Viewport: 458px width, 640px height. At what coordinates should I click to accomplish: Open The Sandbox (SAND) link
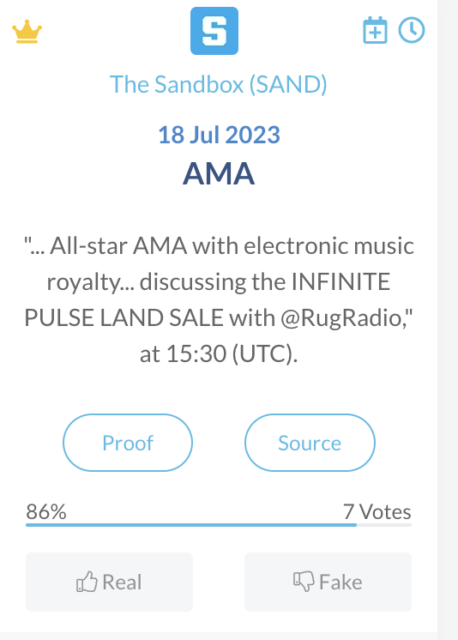coord(218,84)
